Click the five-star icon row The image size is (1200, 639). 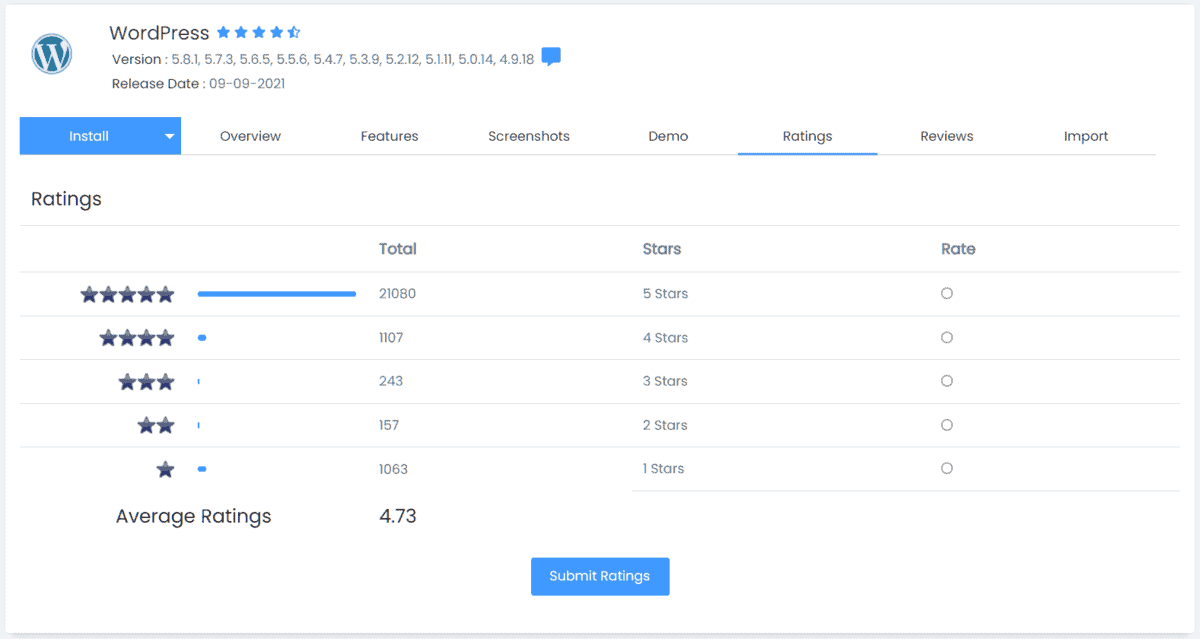pyautogui.click(x=127, y=294)
